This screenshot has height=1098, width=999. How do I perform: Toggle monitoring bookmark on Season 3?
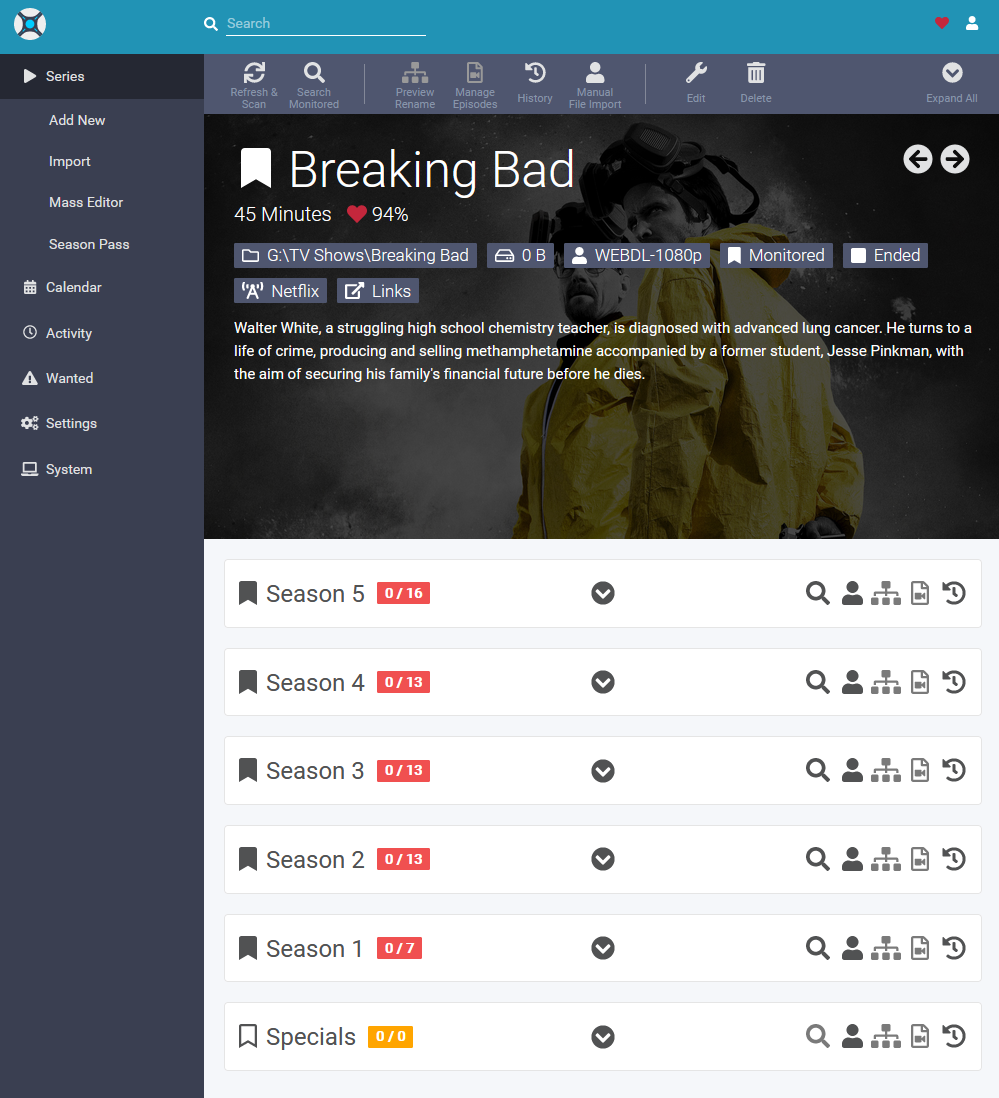247,770
